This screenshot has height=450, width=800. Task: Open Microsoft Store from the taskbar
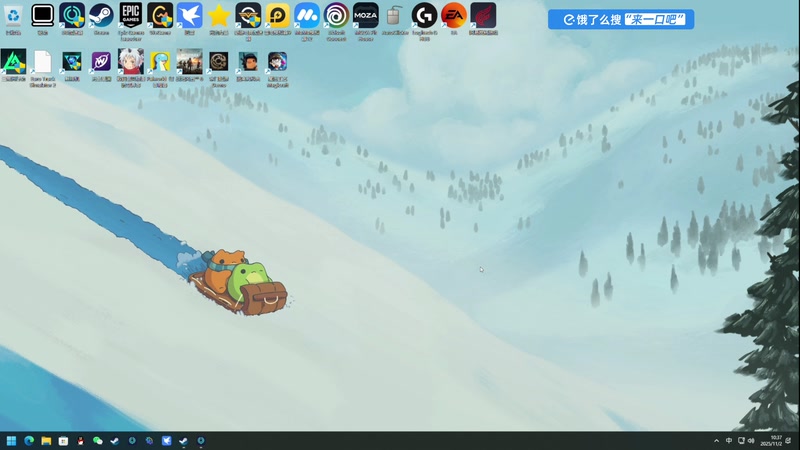(63, 441)
